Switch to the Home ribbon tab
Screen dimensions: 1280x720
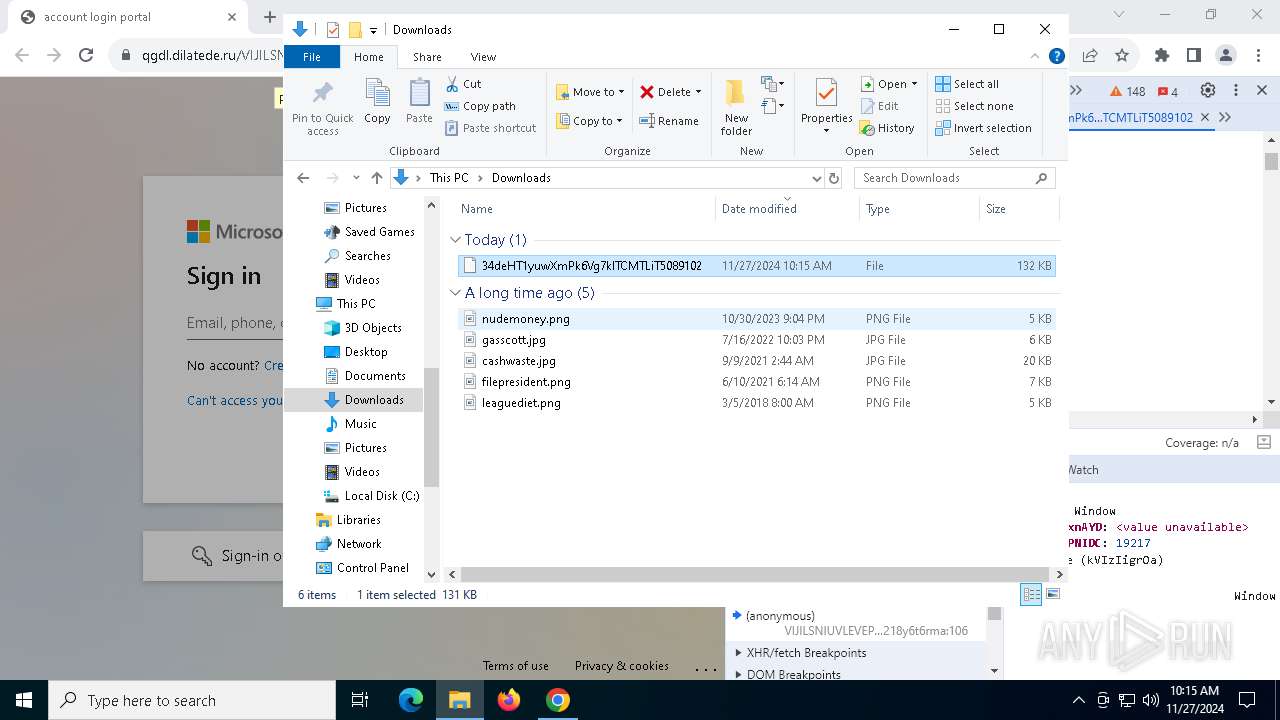(x=368, y=57)
